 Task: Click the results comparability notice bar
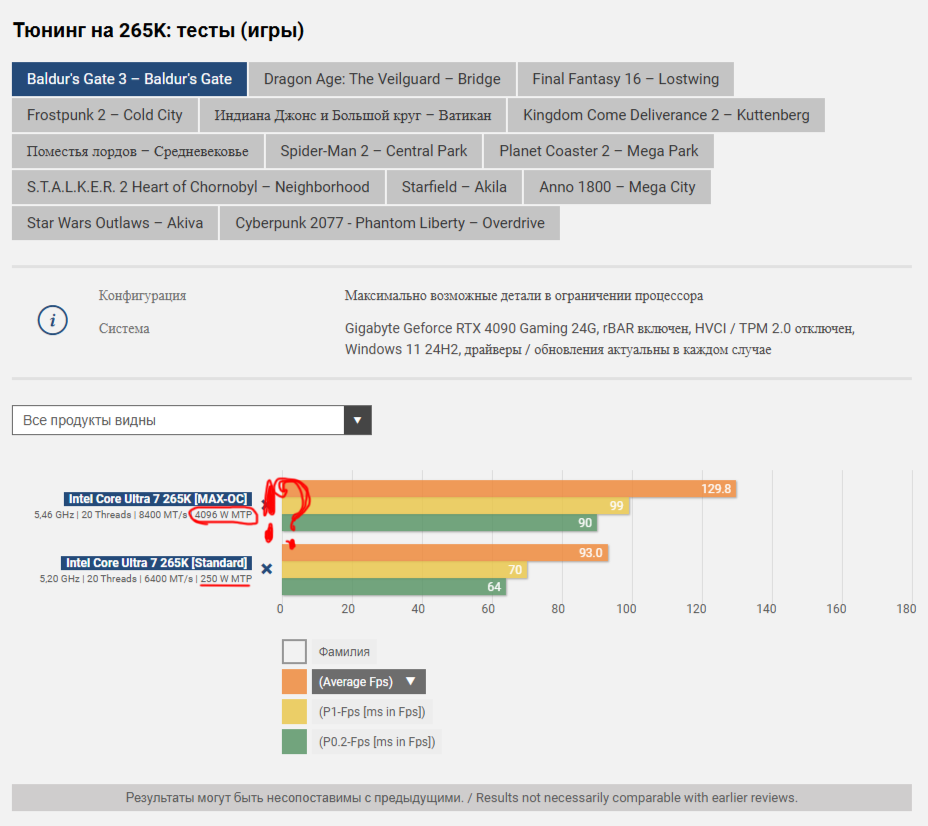click(x=462, y=798)
